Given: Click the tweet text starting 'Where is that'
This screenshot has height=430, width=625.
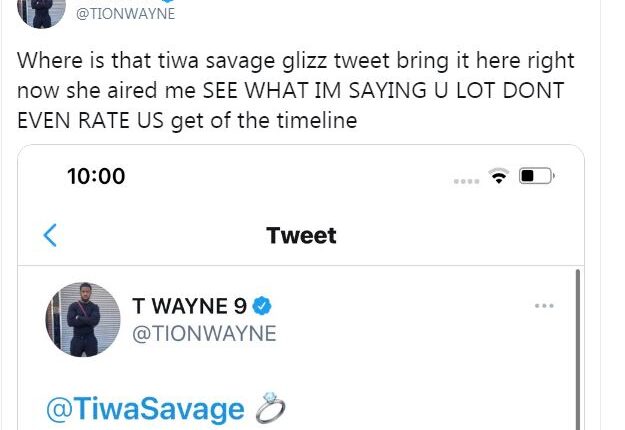Looking at the screenshot, I should click(296, 62).
